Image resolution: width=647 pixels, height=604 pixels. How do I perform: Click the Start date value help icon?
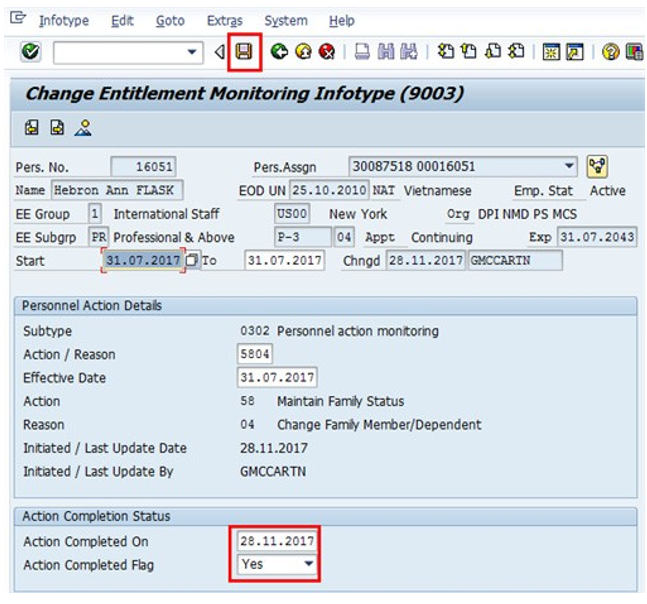click(192, 260)
